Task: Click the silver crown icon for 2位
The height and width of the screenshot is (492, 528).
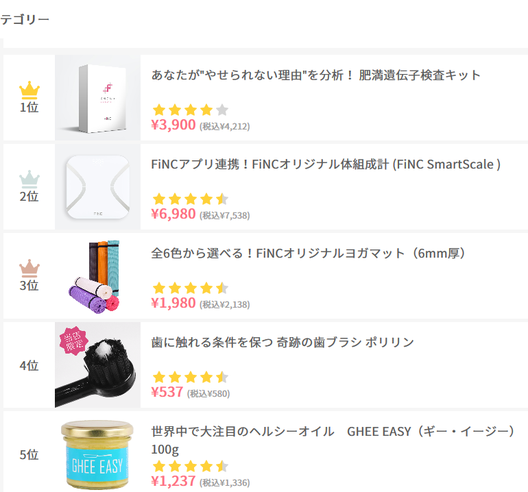Action: 29,179
